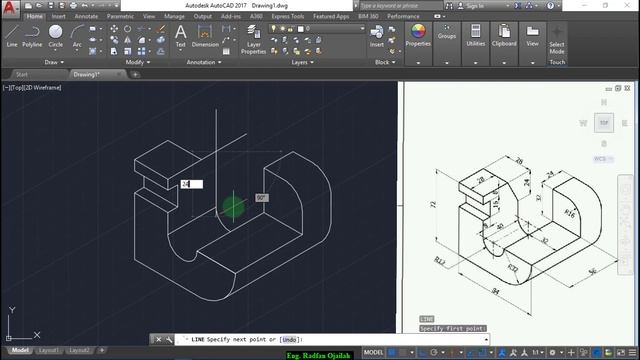Image resolution: width=640 pixels, height=360 pixels.
Task: Select the Line draw tool
Action: 12,36
